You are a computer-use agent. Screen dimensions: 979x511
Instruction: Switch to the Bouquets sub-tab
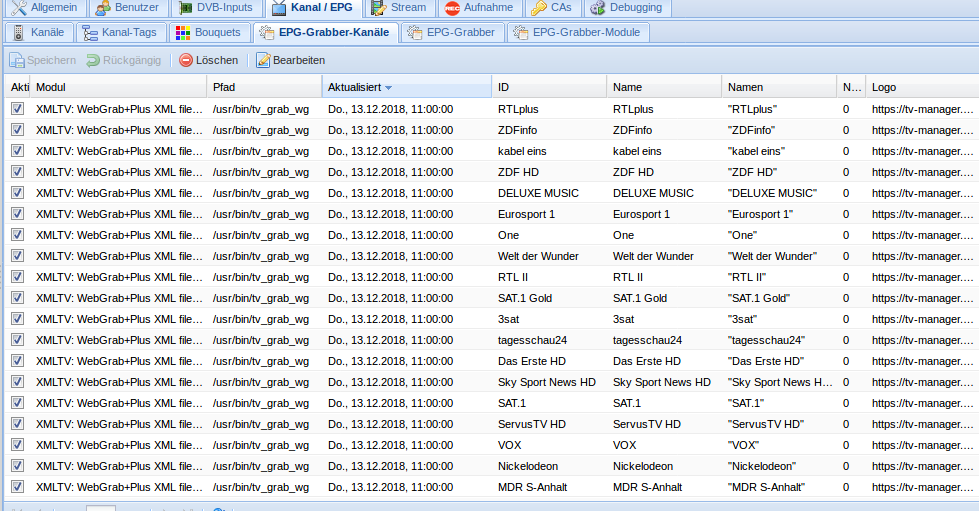pyautogui.click(x=209, y=32)
